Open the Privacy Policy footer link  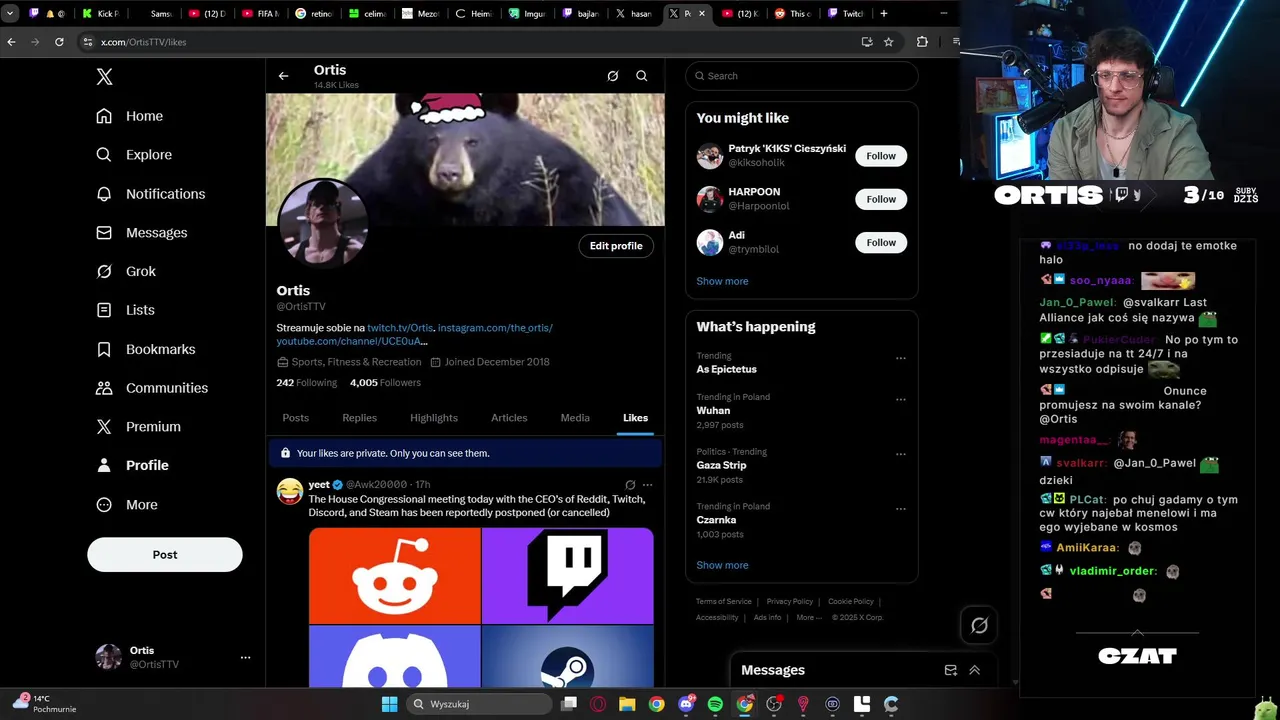(789, 602)
